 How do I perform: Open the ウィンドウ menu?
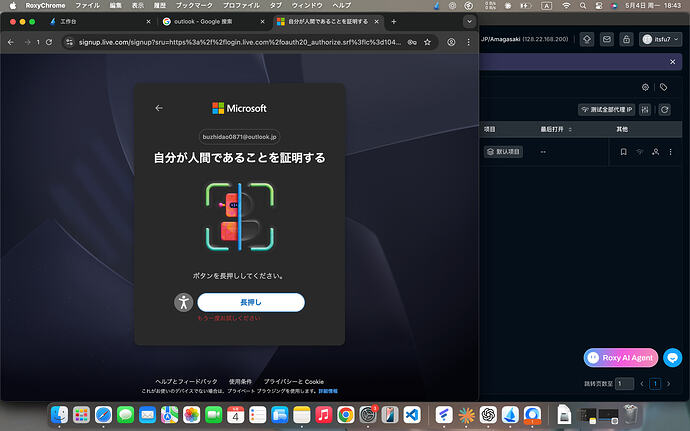point(307,6)
